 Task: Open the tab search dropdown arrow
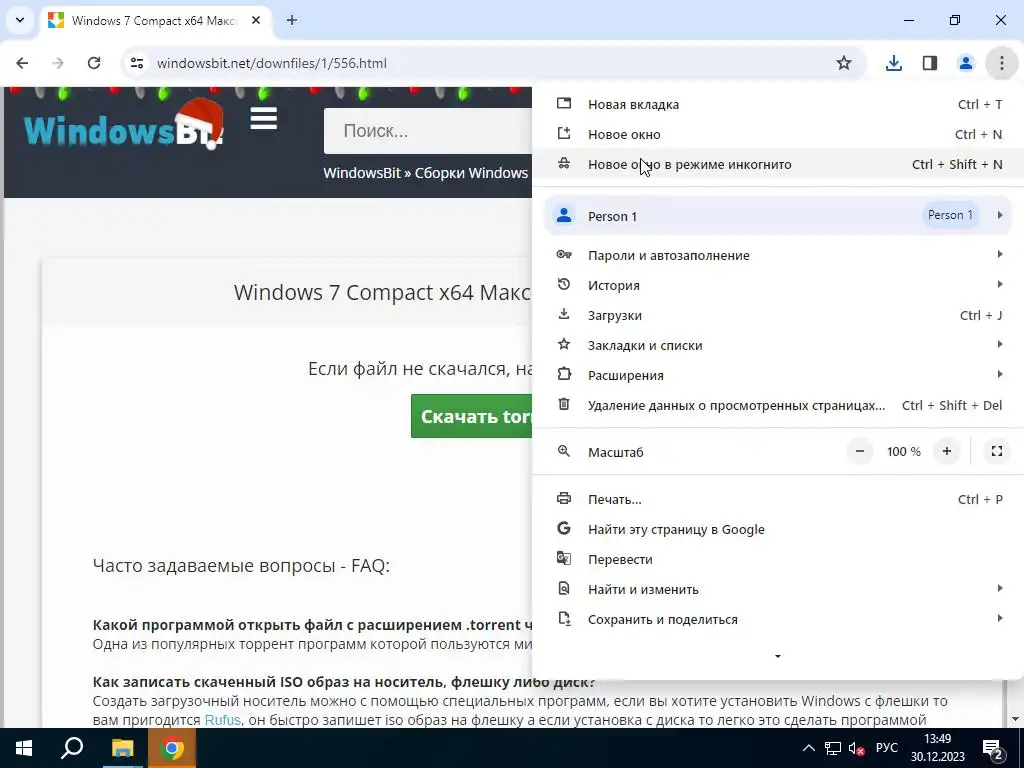click(20, 20)
